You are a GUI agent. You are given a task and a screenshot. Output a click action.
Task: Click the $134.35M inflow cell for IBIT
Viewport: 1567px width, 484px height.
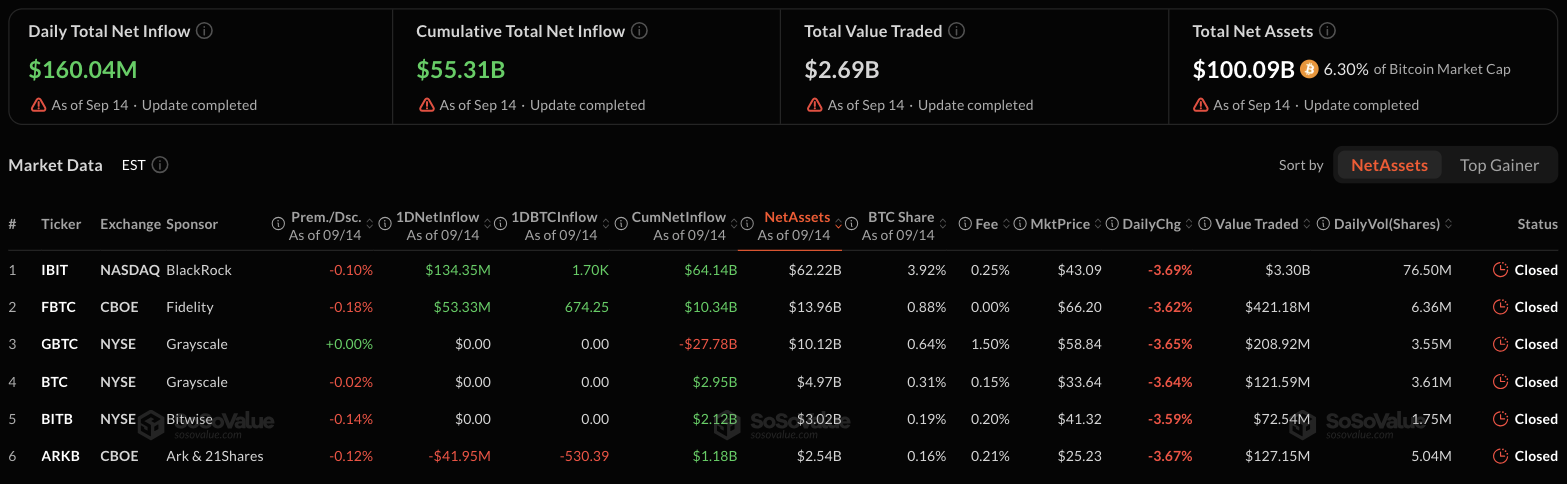458,270
